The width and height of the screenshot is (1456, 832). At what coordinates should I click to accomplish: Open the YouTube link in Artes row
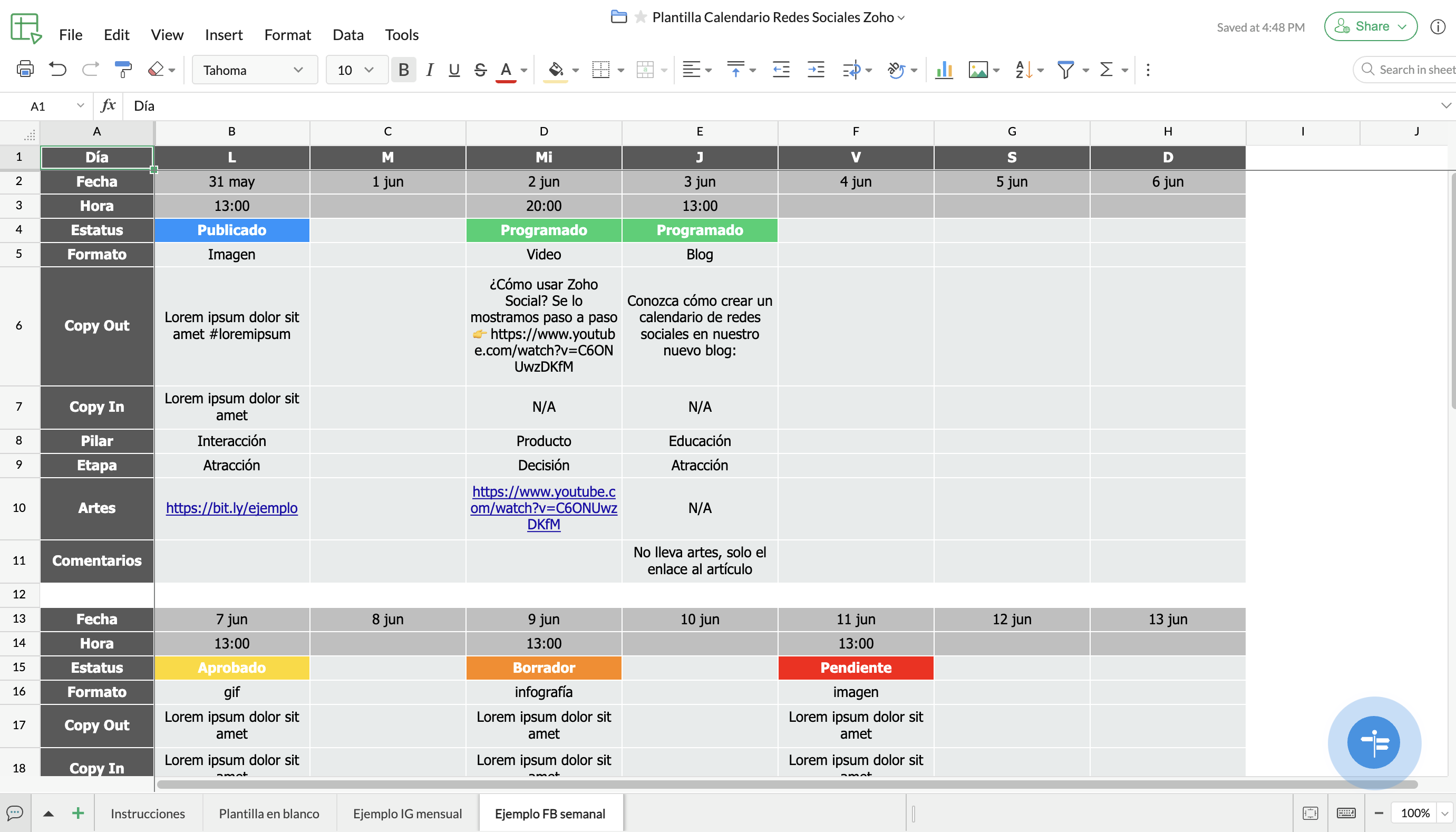[544, 507]
